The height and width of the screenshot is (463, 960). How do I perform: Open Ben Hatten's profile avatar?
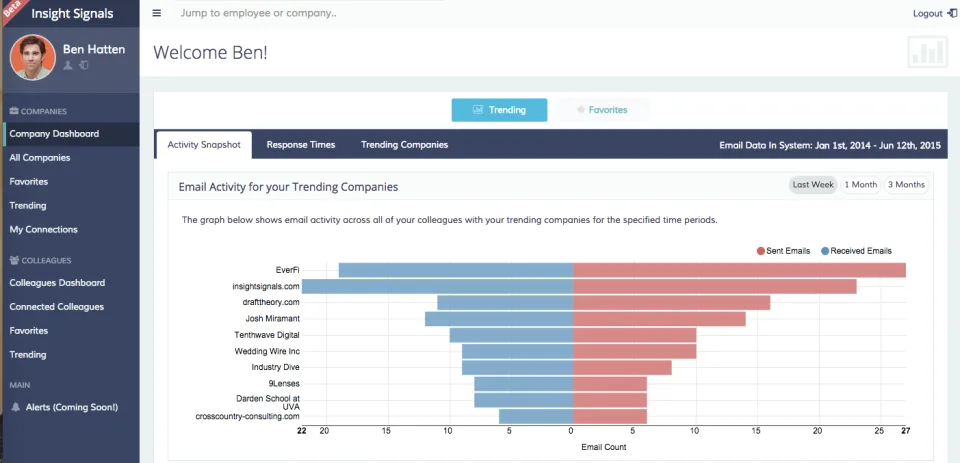[x=32, y=57]
